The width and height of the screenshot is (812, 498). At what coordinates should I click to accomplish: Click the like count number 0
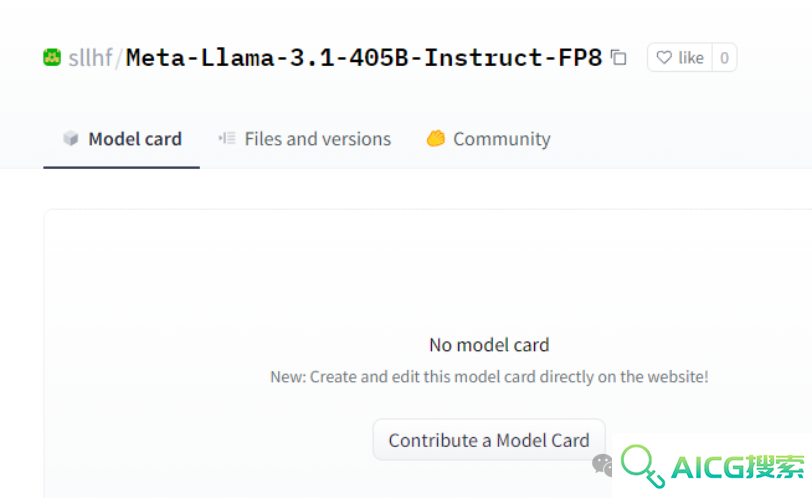point(724,57)
